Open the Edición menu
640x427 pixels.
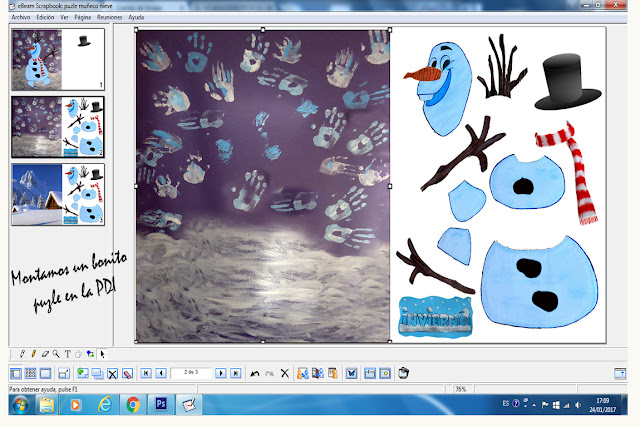coord(45,17)
